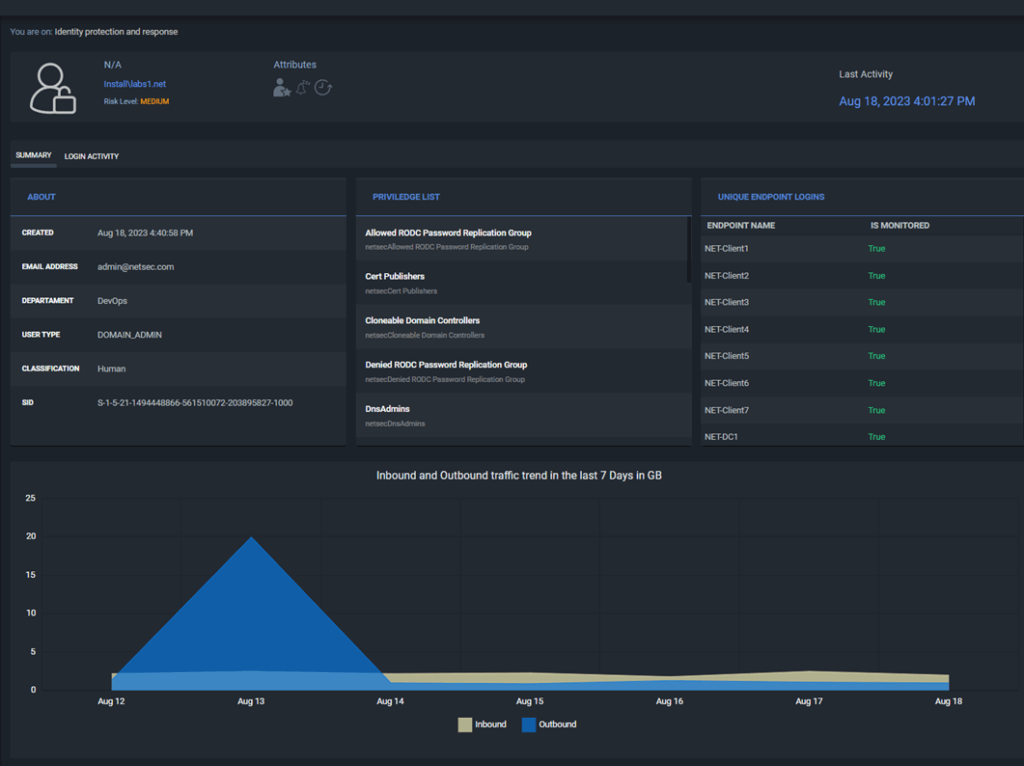This screenshot has width=1024, height=766.
Task: Click the Last Activity timestamp Aug 18, 2023
Action: click(906, 101)
